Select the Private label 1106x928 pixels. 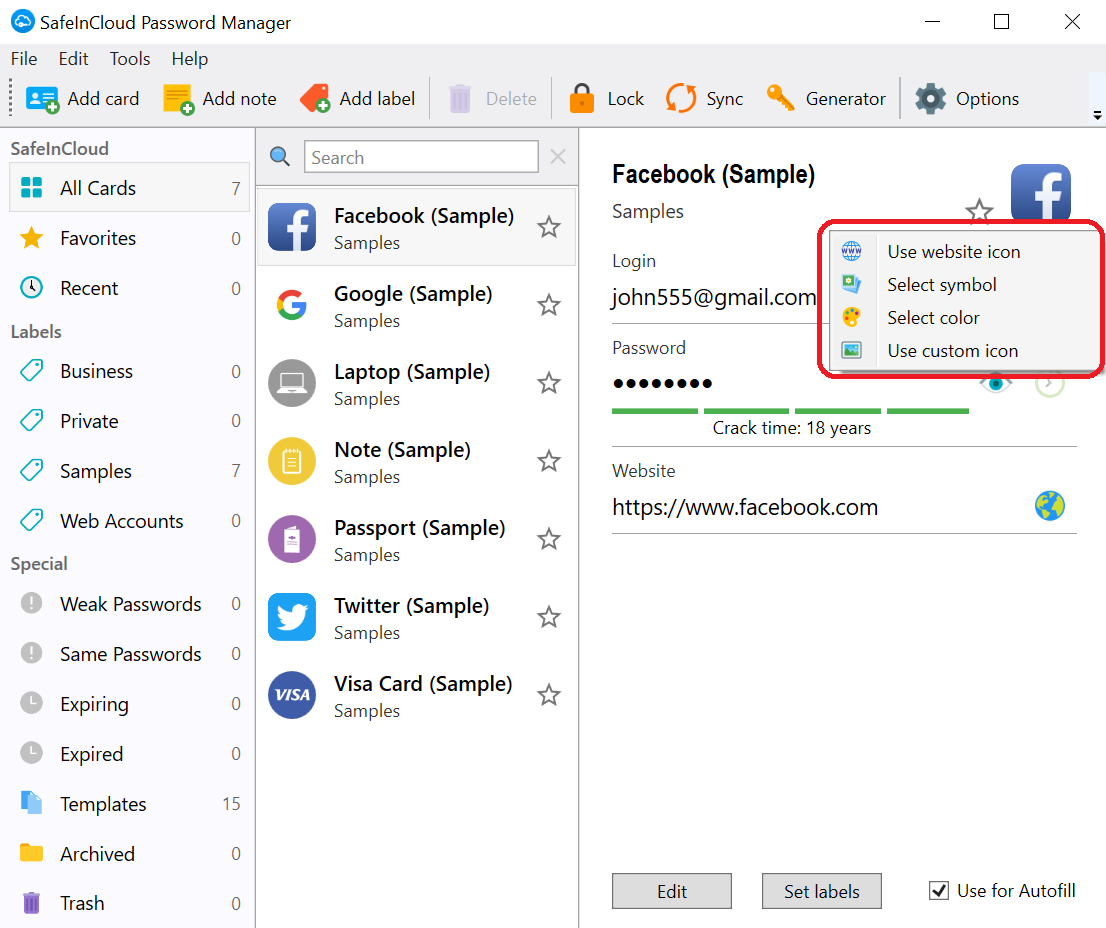click(x=129, y=421)
